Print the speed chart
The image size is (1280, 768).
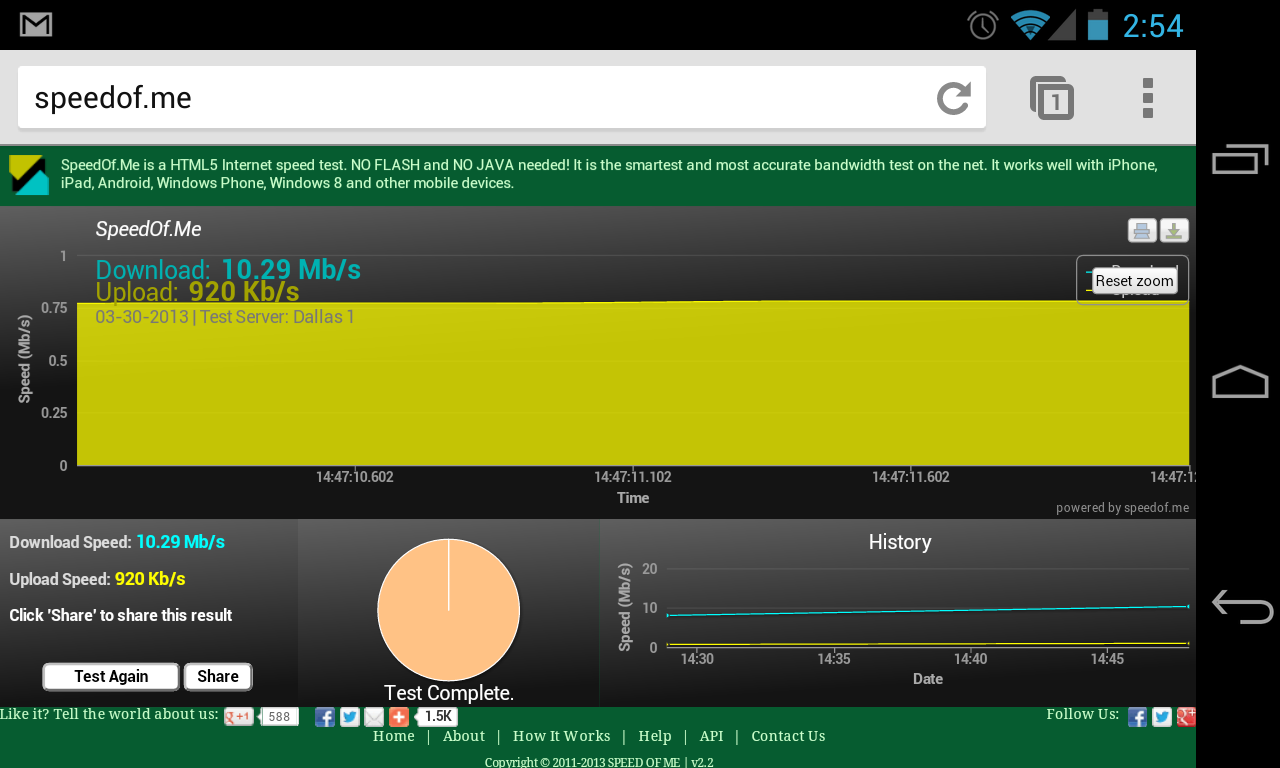[x=1142, y=231]
